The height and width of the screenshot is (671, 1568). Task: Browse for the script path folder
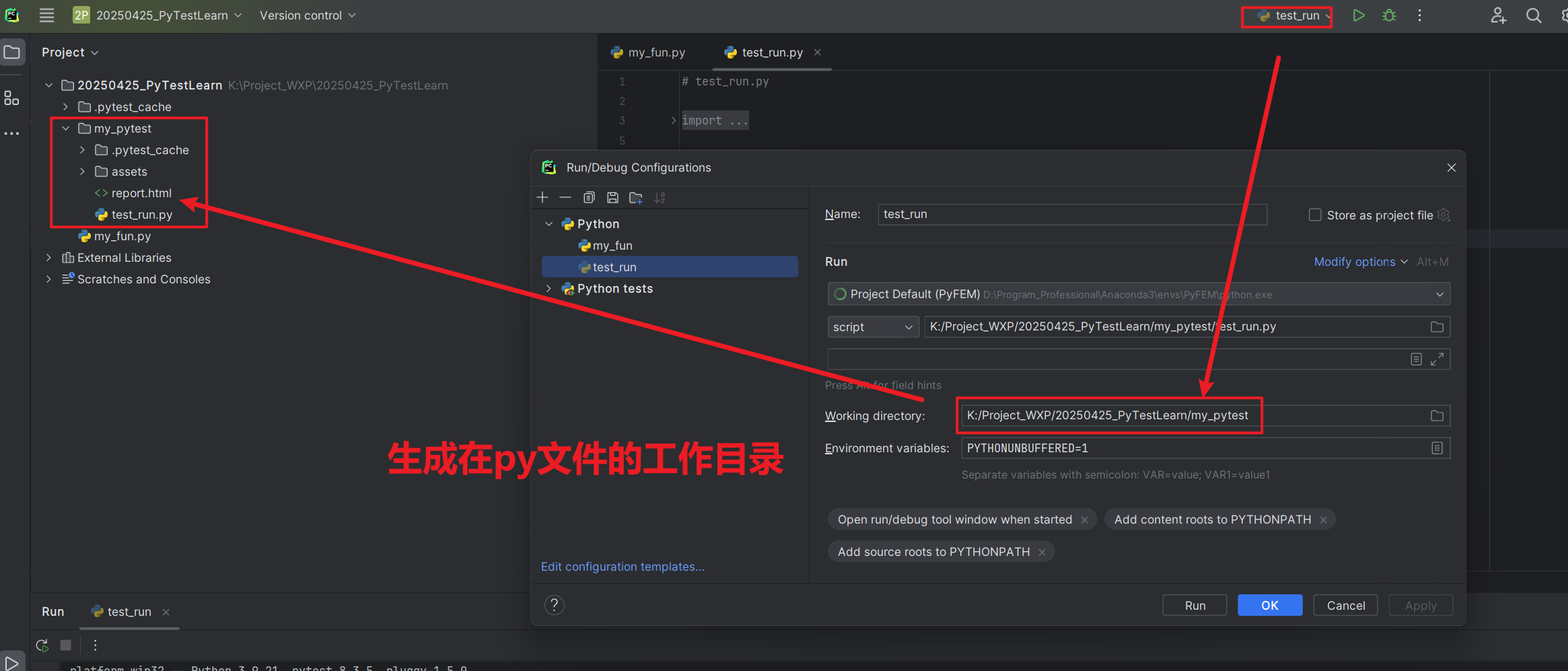tap(1437, 326)
